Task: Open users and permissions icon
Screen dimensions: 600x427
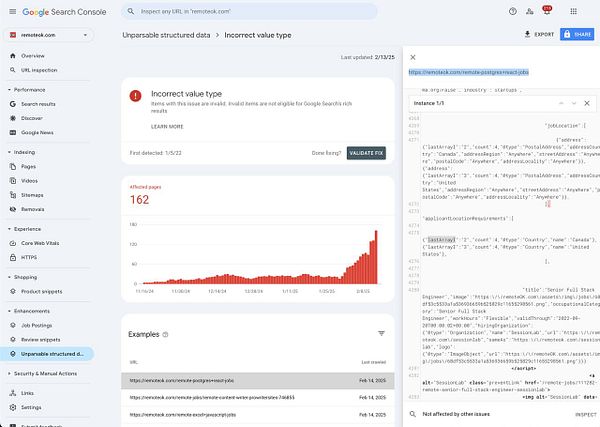Action: pyautogui.click(x=530, y=11)
